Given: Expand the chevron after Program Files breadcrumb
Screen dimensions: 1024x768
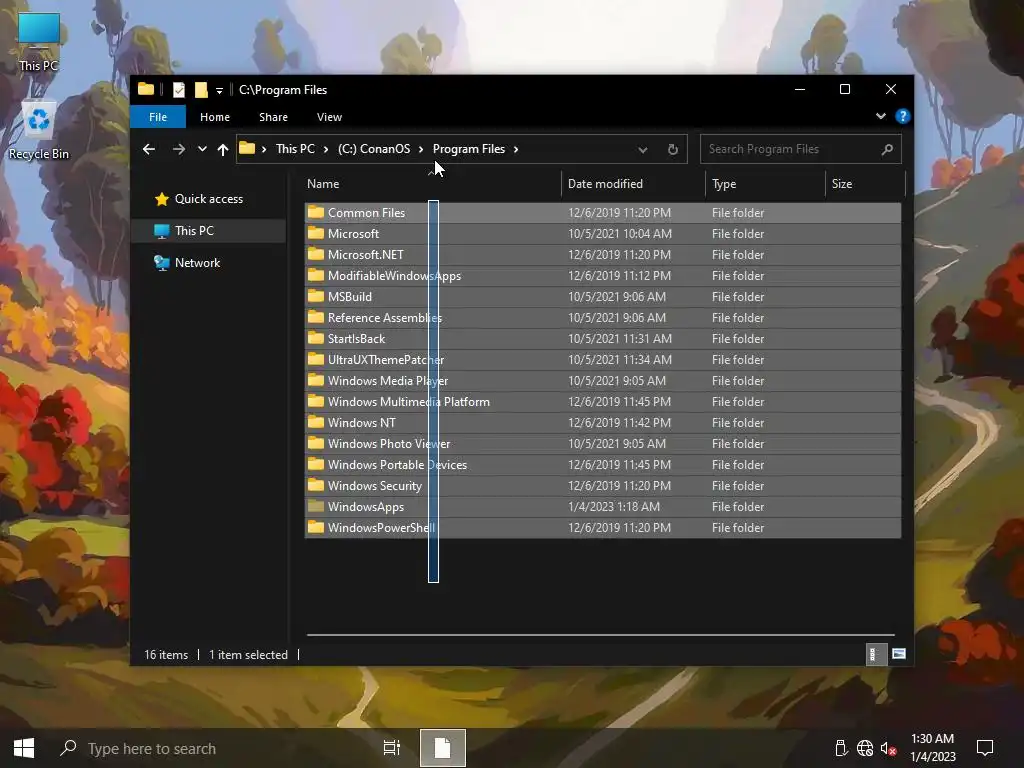Looking at the screenshot, I should click(516, 149).
